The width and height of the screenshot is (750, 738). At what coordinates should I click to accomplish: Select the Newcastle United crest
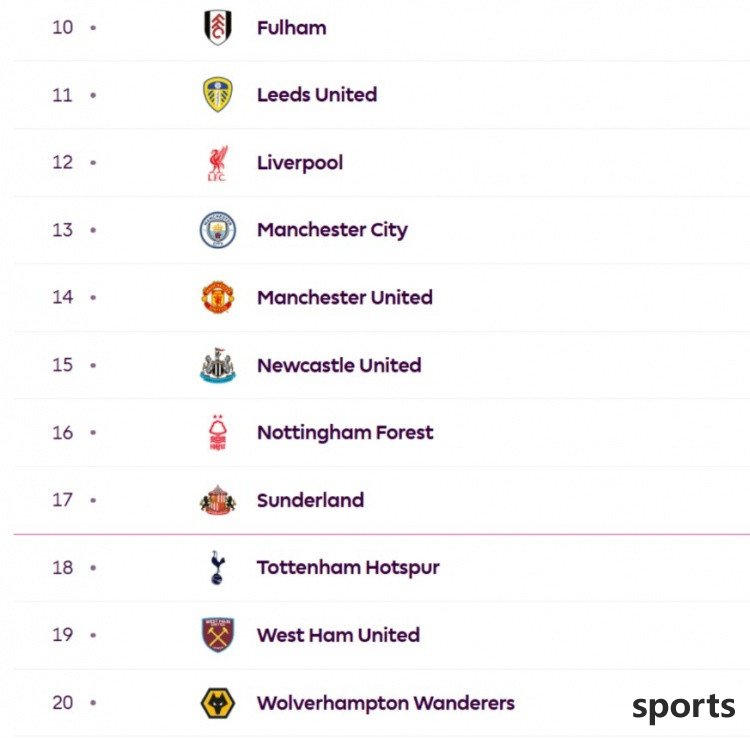(218, 365)
